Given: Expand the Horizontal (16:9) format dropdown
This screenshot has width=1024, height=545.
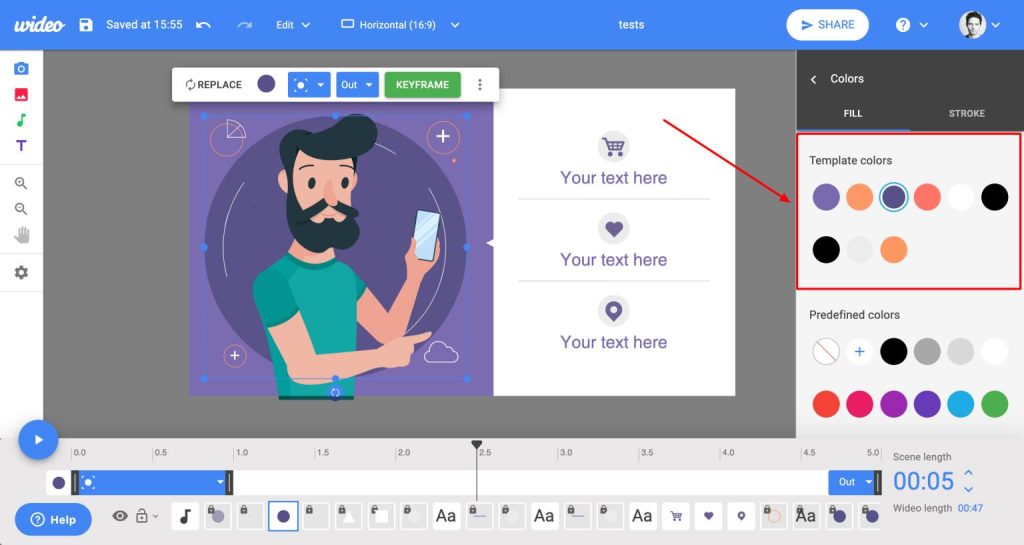Looking at the screenshot, I should click(400, 25).
